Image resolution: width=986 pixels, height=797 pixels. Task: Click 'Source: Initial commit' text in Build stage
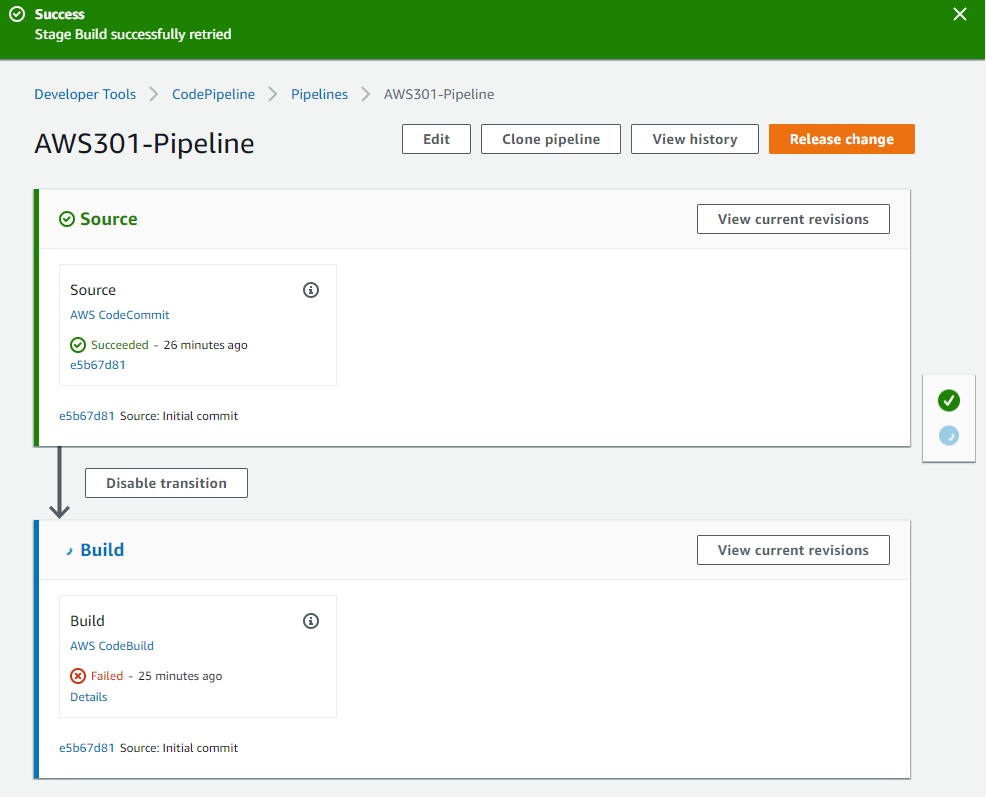coord(179,748)
